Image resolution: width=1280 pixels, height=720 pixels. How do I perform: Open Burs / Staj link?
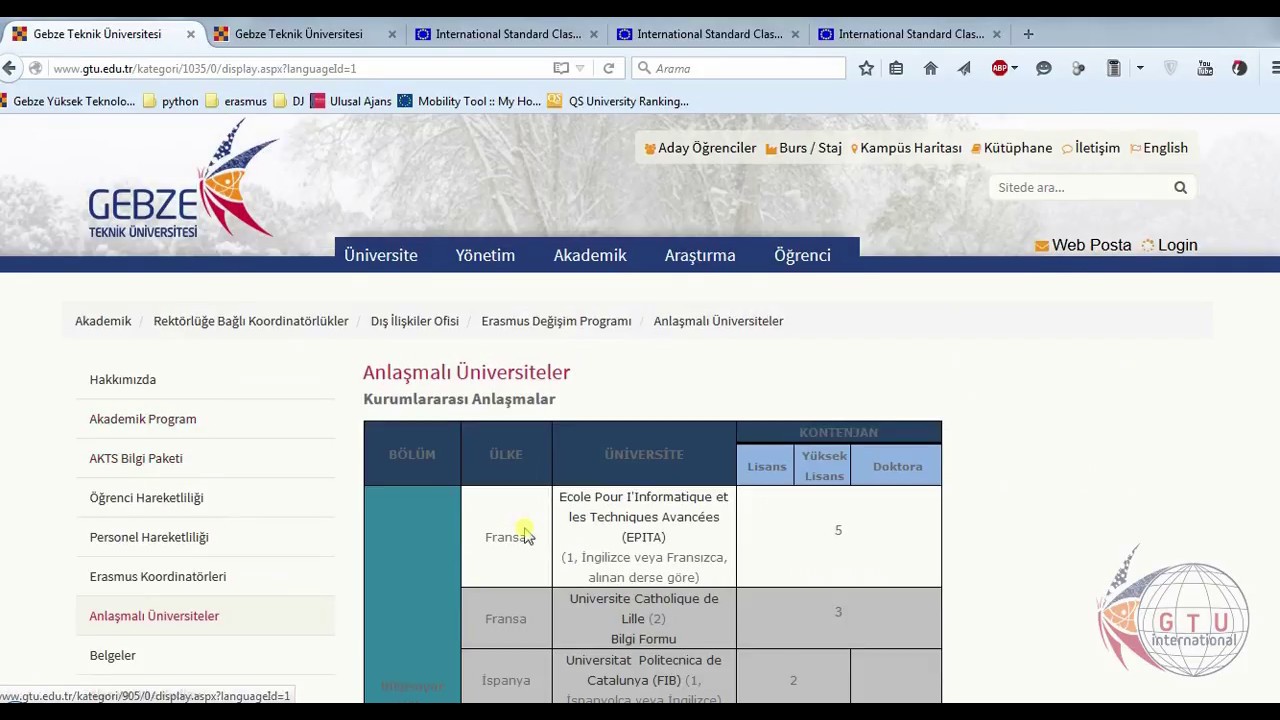(804, 148)
